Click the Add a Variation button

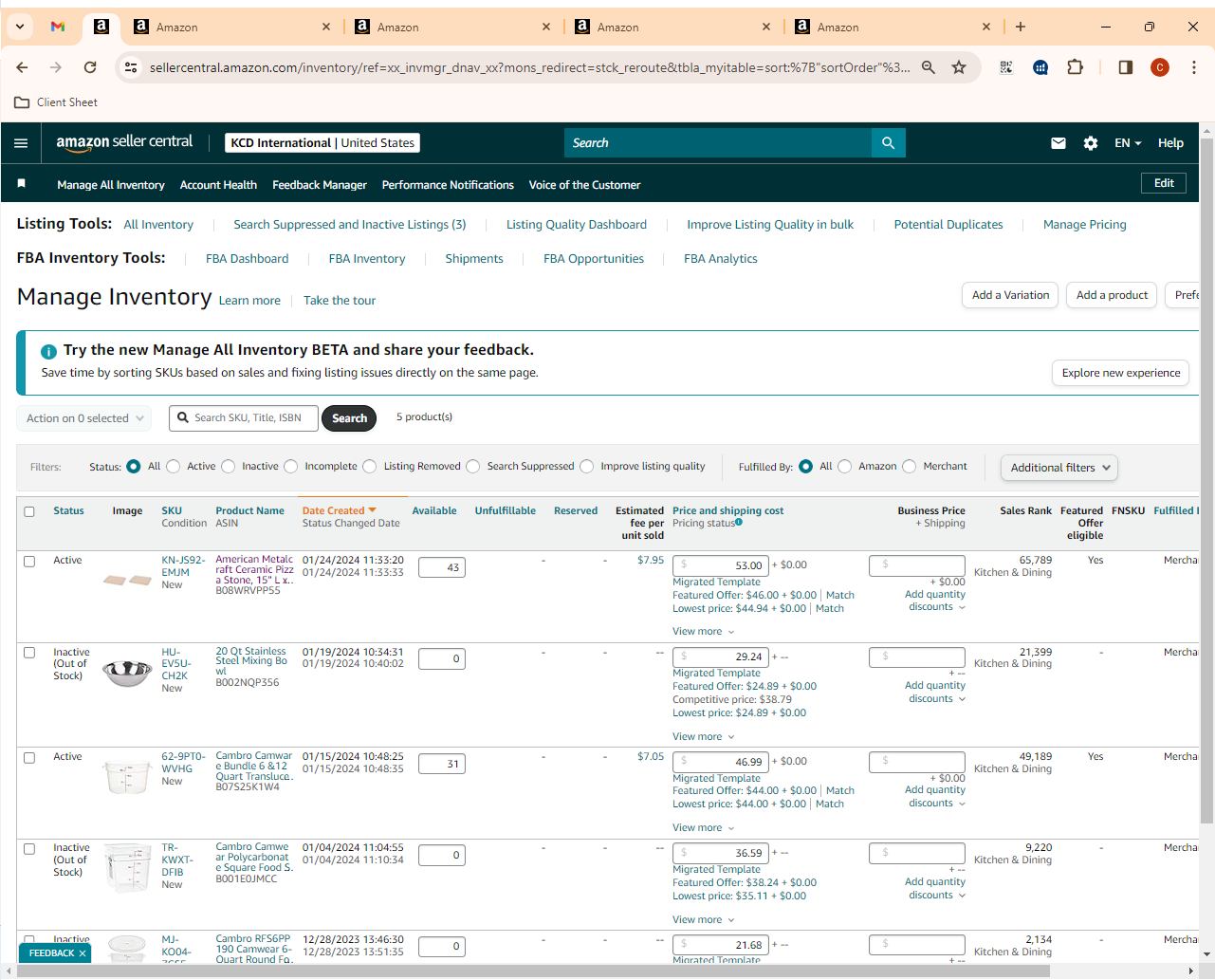click(1011, 295)
